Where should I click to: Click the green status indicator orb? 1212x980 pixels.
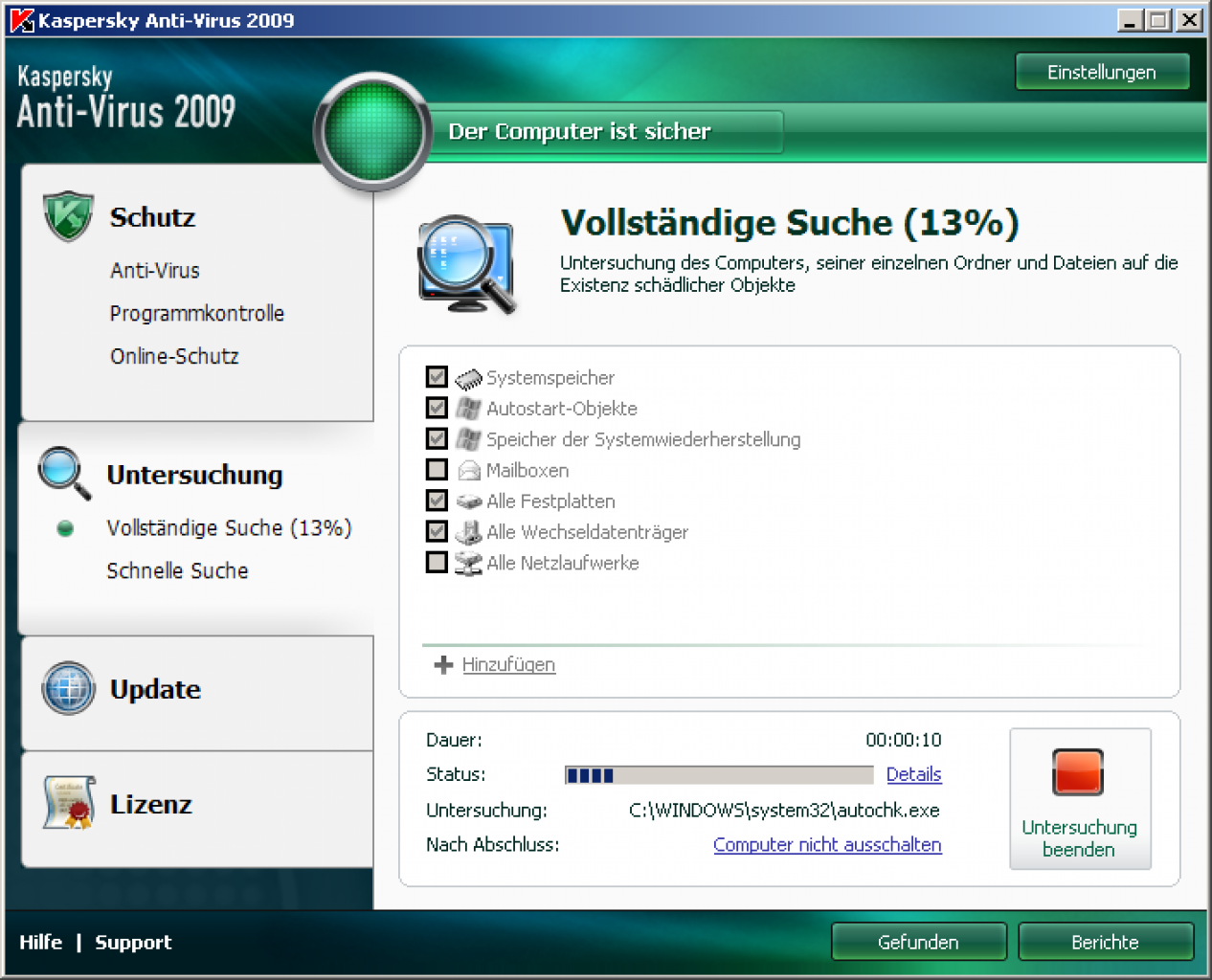(373, 131)
